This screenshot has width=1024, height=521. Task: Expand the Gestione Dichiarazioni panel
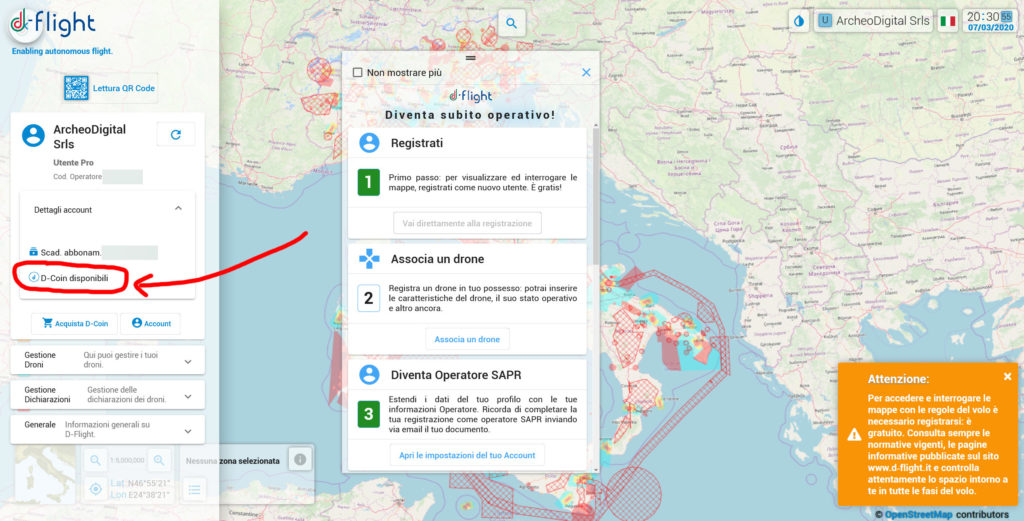[108, 394]
